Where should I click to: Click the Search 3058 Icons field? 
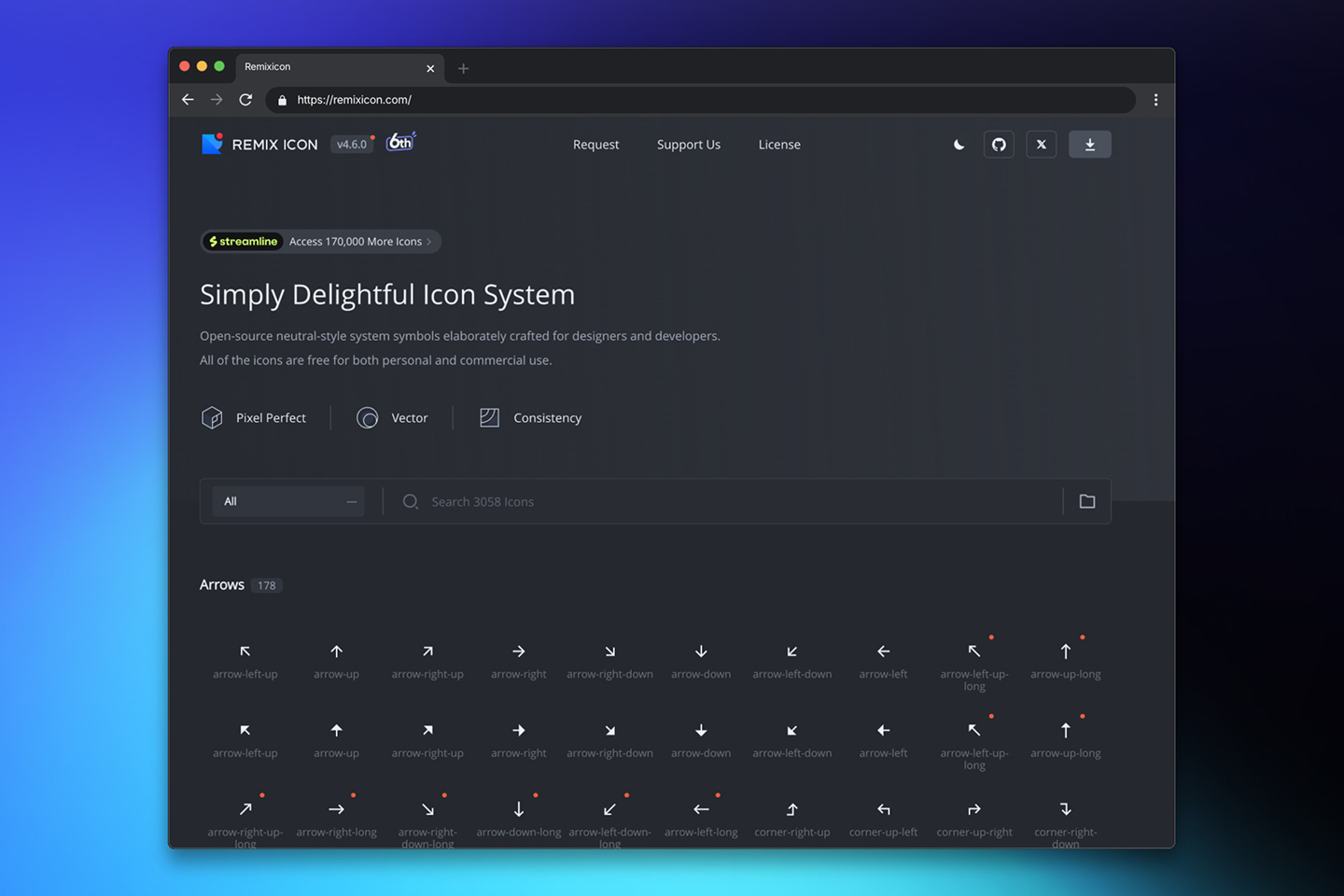tap(728, 502)
